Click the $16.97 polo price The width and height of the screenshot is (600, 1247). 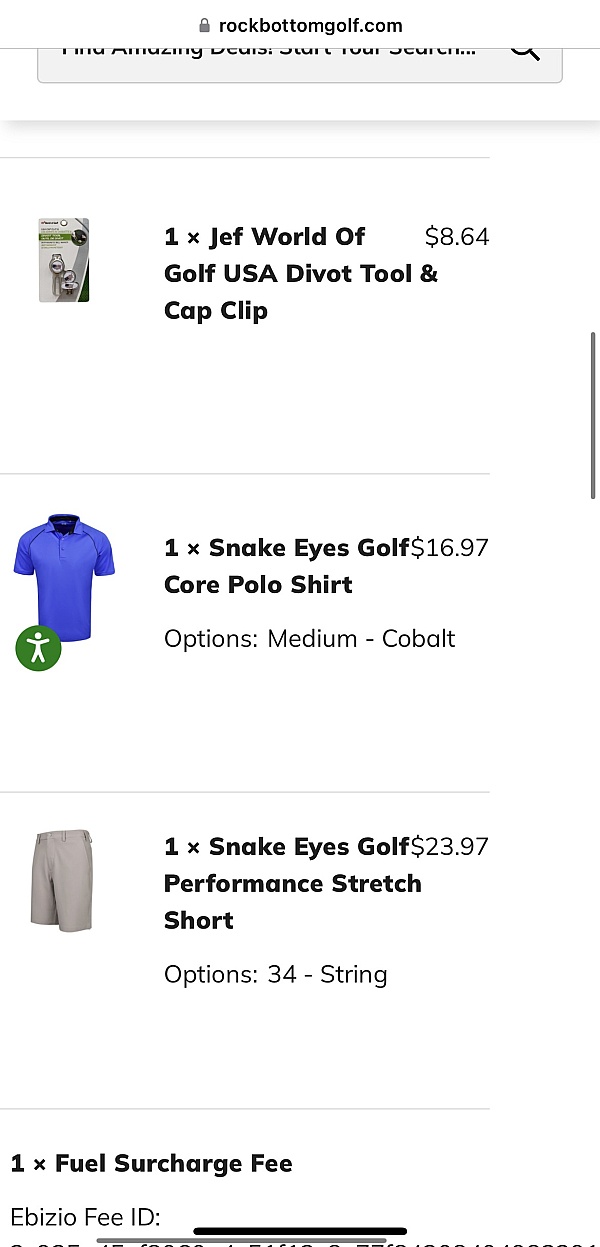451,548
